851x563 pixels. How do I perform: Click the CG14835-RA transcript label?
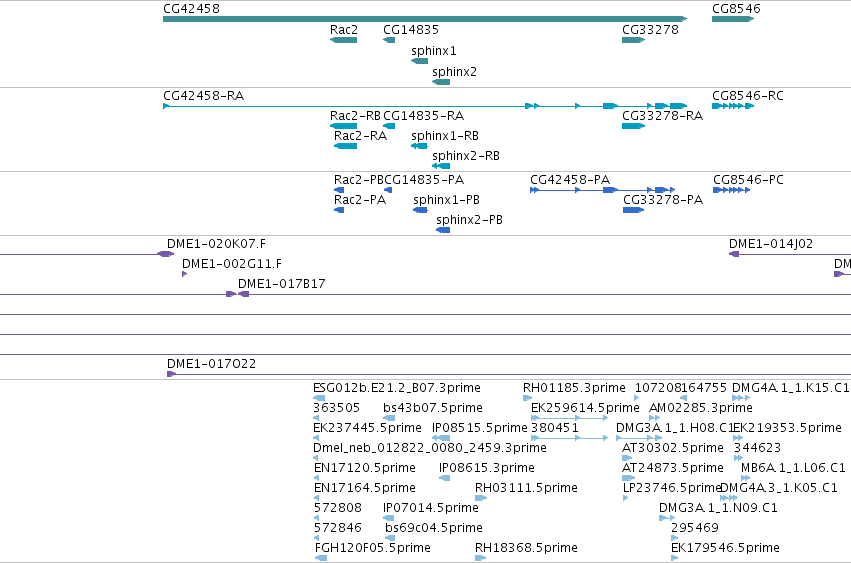pos(423,116)
